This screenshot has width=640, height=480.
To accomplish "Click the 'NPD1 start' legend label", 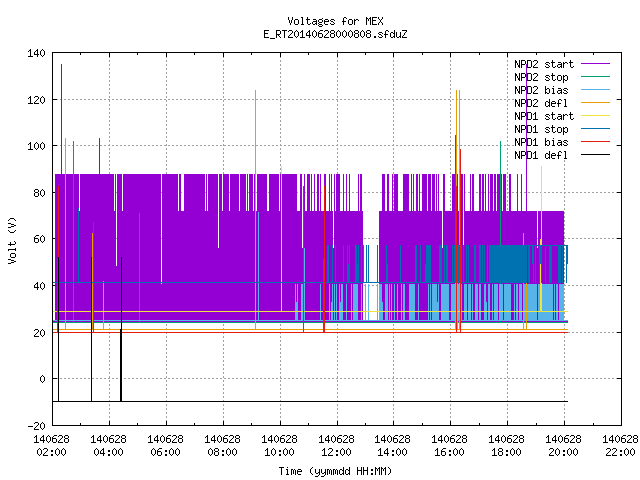I will pos(544,116).
